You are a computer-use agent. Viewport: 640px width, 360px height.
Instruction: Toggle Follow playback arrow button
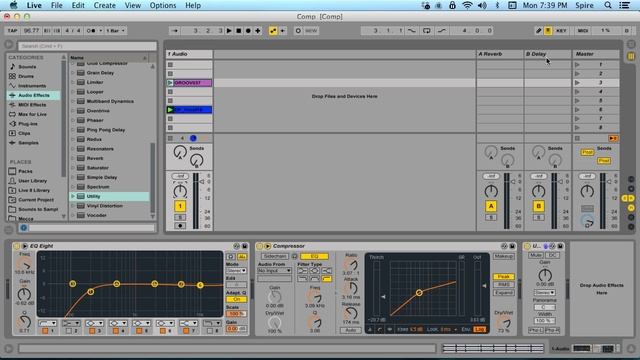[175, 31]
